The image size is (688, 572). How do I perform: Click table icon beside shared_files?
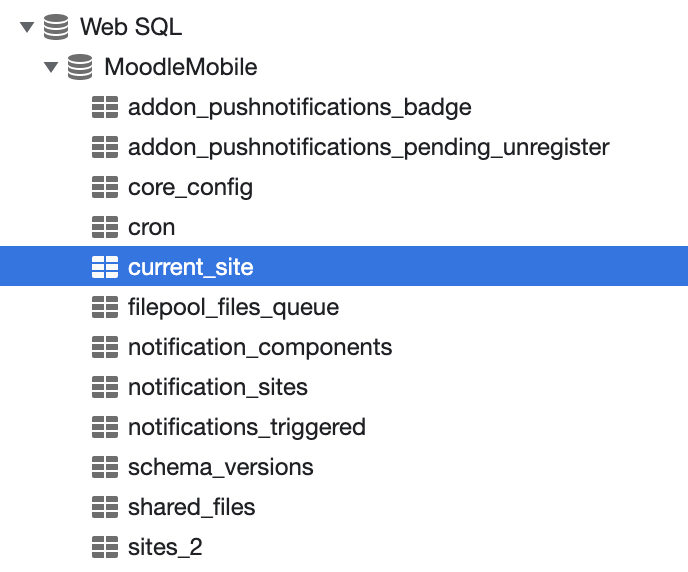(x=105, y=507)
